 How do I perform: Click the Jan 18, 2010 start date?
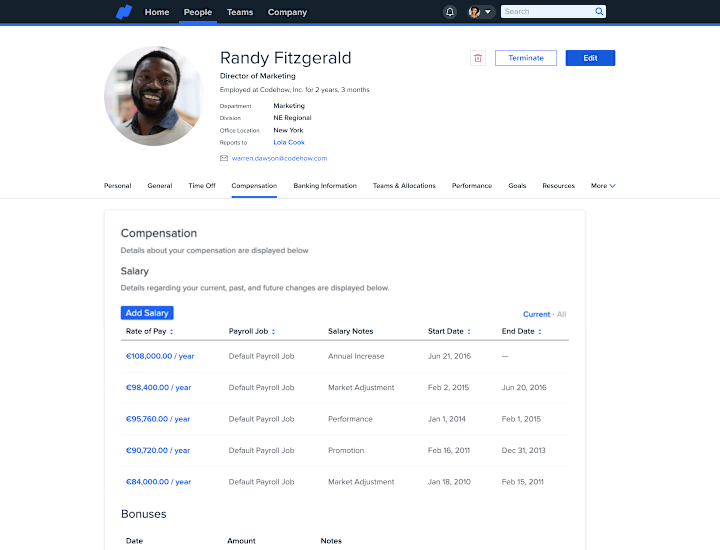click(449, 482)
